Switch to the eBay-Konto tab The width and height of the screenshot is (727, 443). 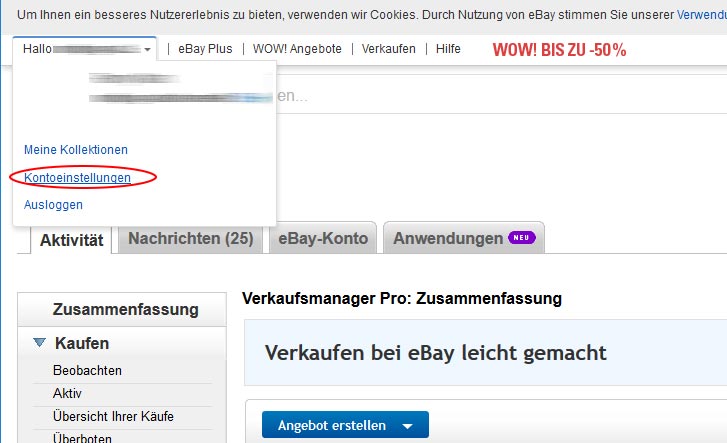pos(323,238)
